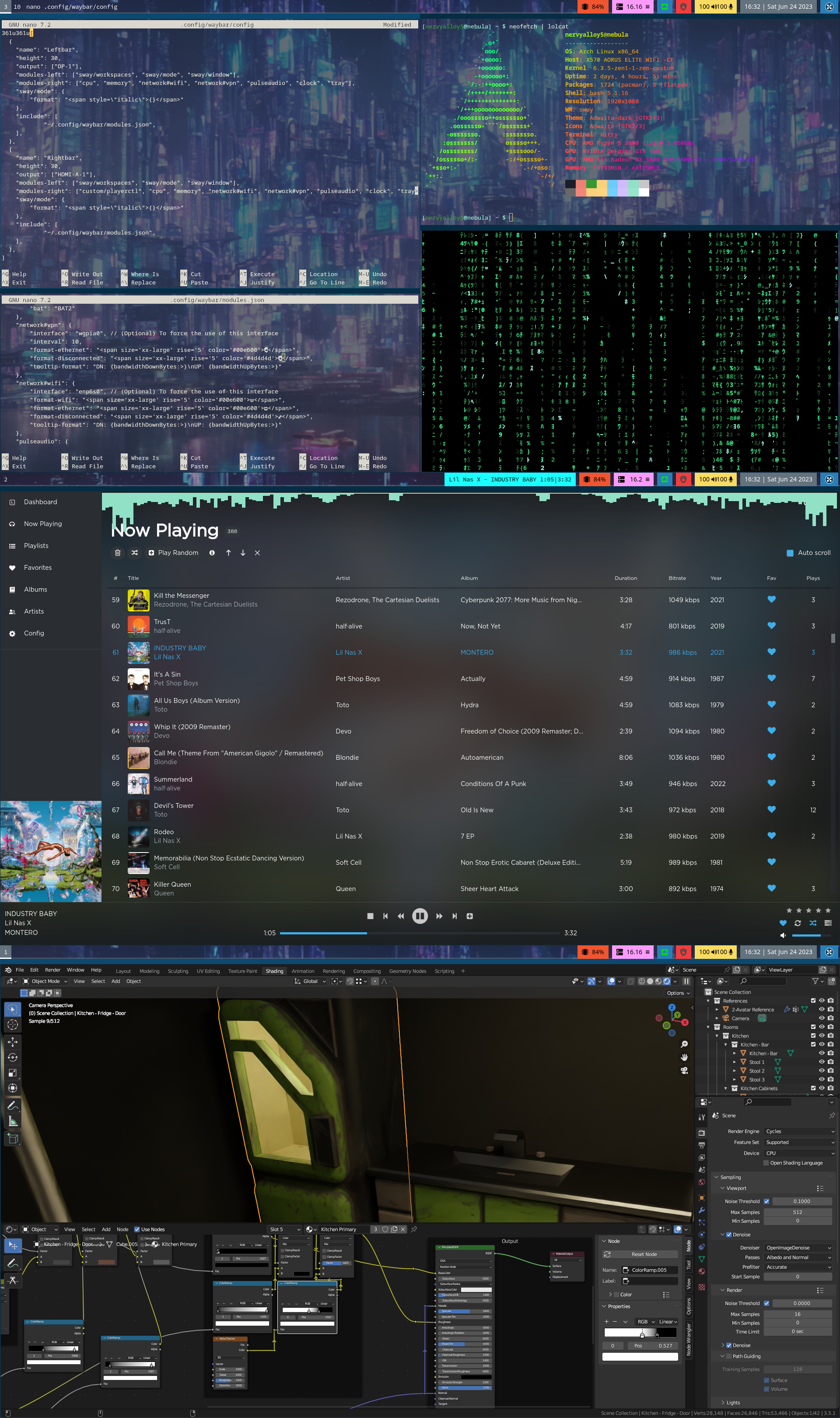Click the repeat icon in player bar
840x1418 pixels.
[798, 923]
